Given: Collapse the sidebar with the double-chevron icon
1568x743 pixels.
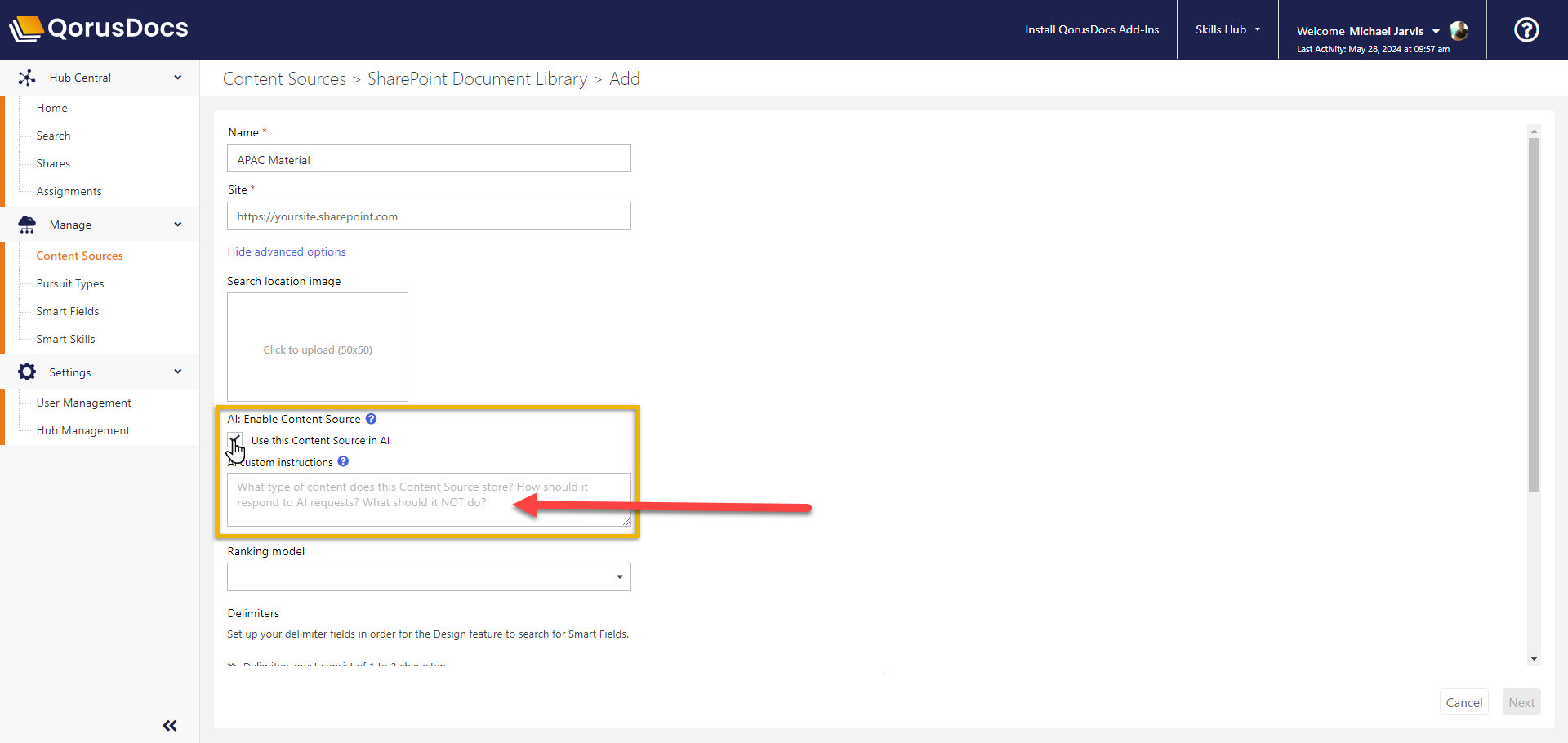Looking at the screenshot, I should [170, 725].
